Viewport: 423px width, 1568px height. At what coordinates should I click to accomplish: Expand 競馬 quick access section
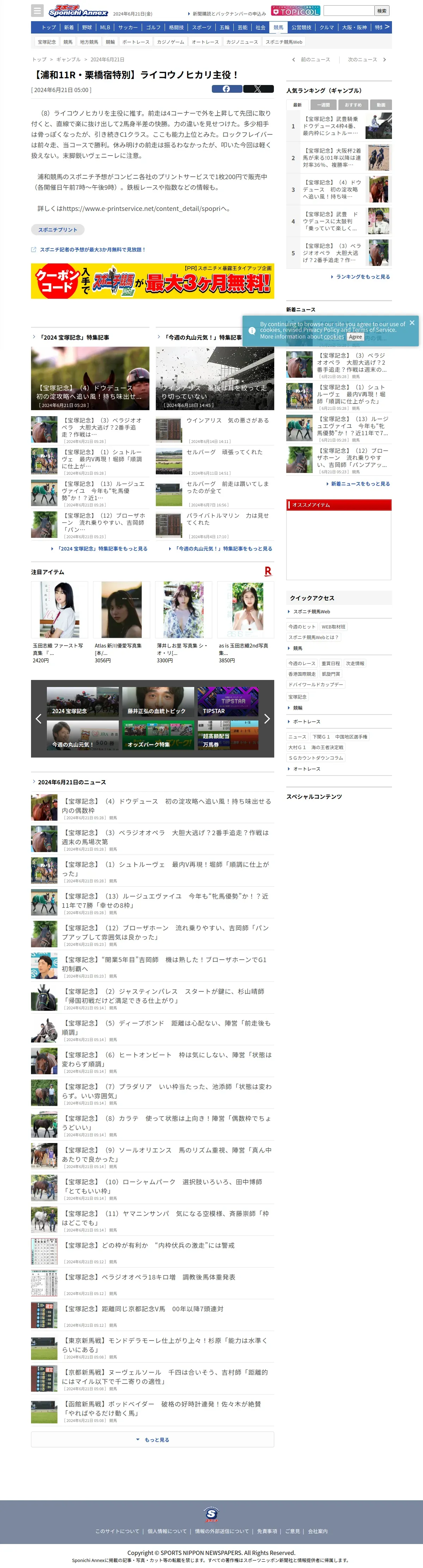click(298, 648)
